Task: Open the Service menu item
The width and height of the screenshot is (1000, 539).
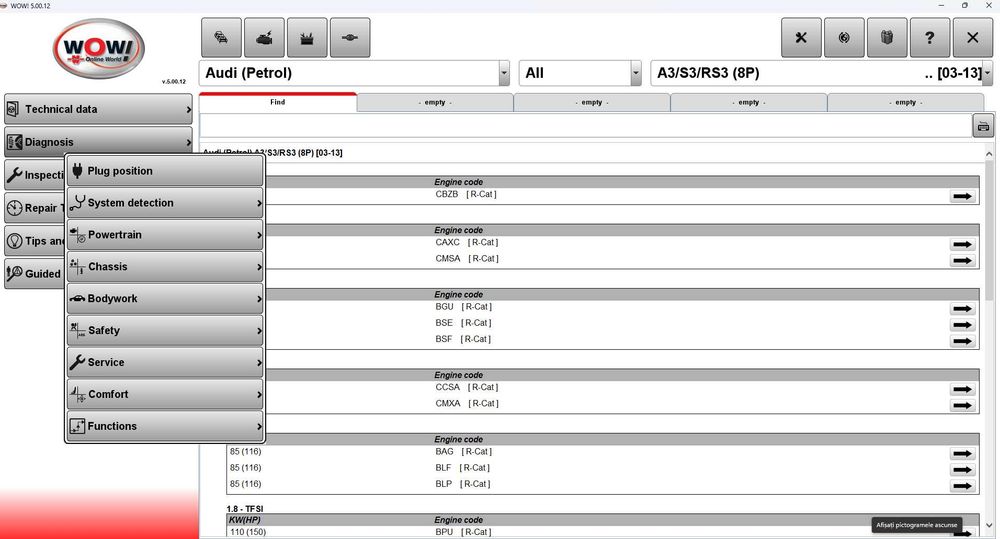Action: 165,362
